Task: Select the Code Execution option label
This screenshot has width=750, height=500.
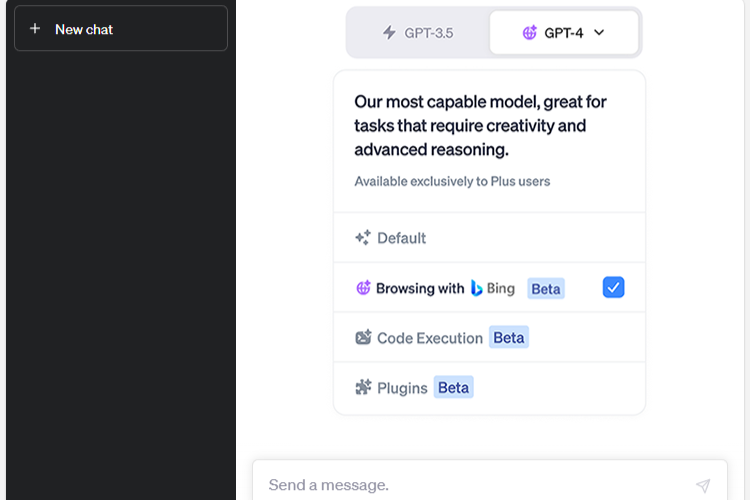Action: [430, 338]
